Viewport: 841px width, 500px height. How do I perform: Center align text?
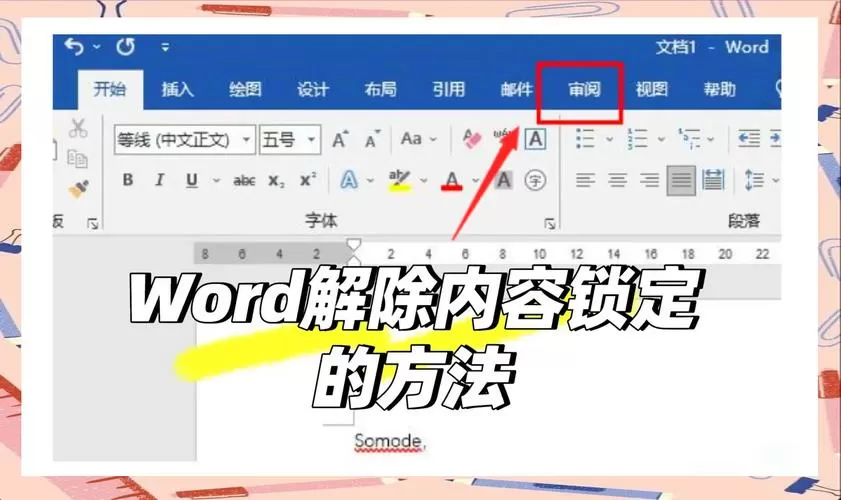(x=617, y=180)
